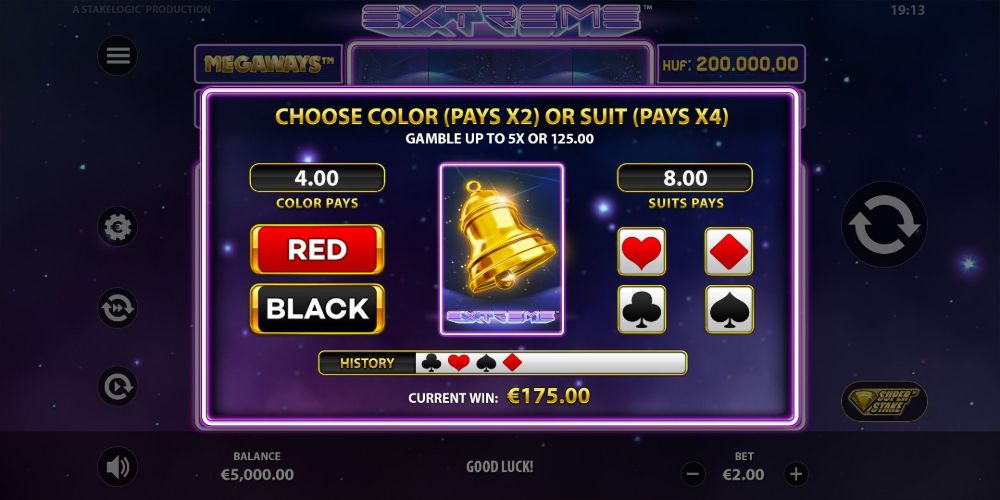Viewport: 1000px width, 500px height.
Task: Decrease bet with the minus button
Action: 693,474
